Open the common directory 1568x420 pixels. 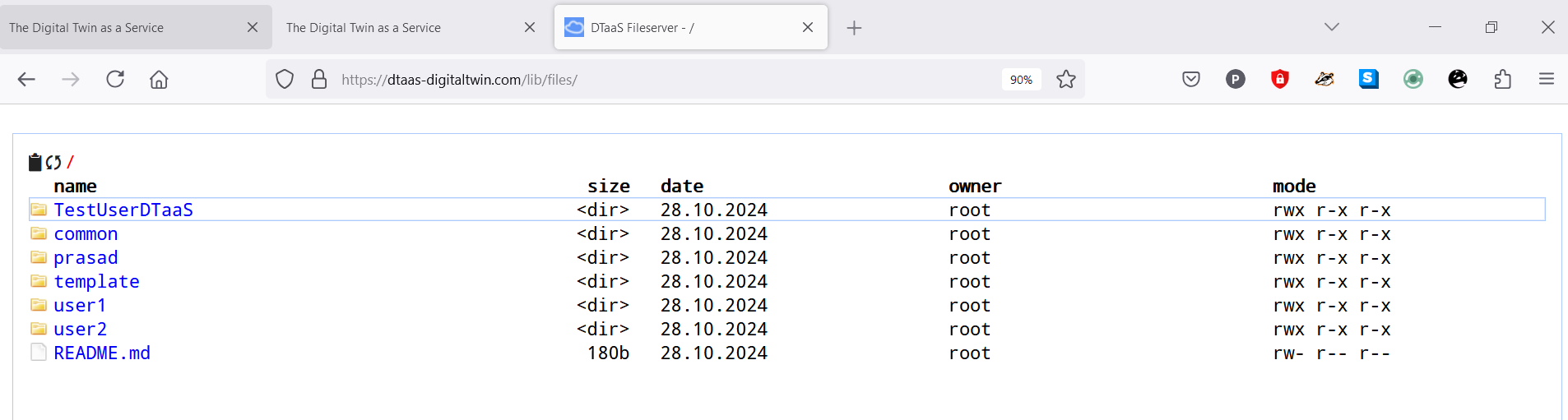[86, 233]
